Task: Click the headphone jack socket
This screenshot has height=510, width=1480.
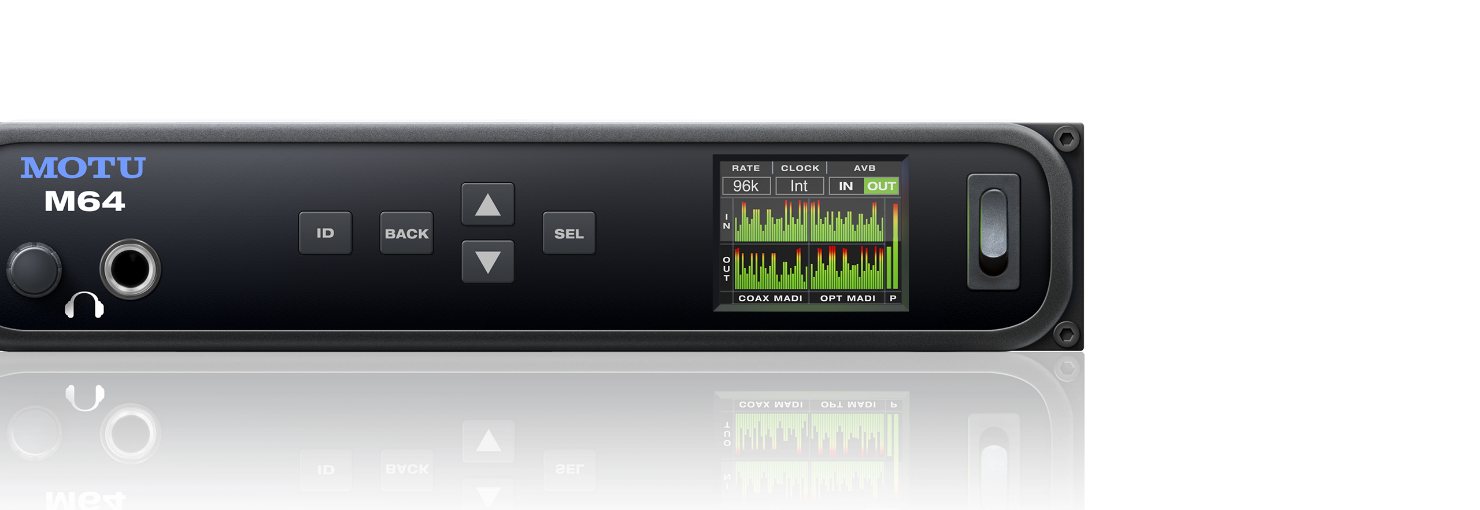Action: click(x=130, y=269)
